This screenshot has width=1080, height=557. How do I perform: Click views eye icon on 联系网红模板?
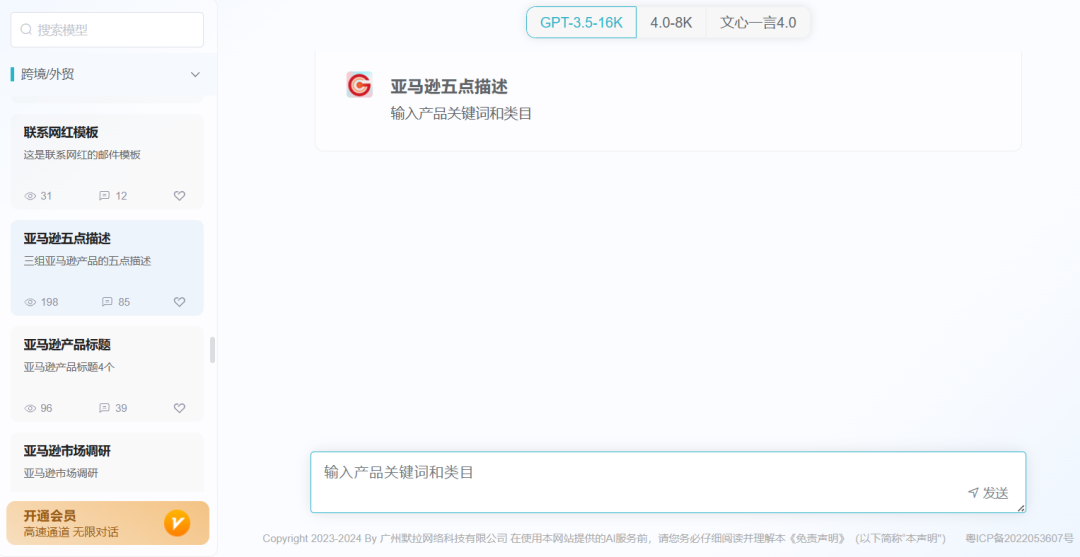click(30, 196)
